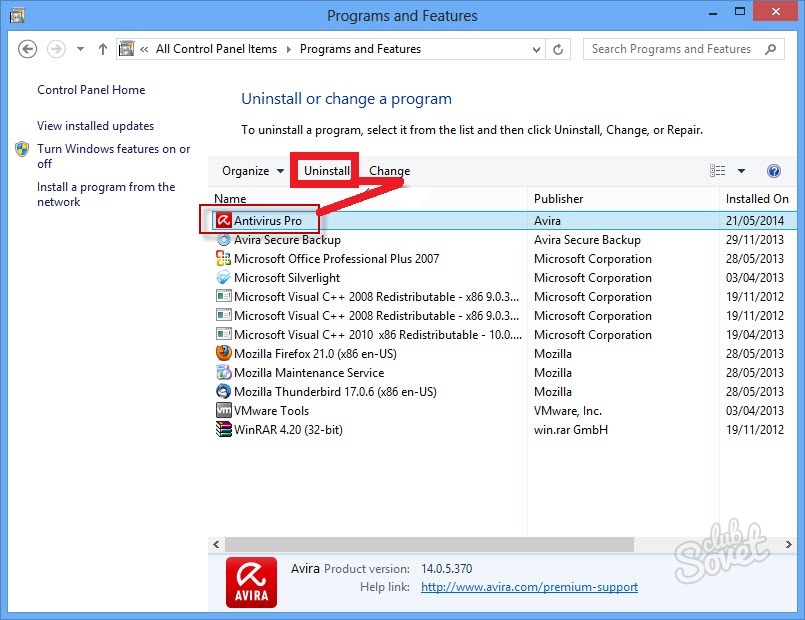Open the Help question mark icon
805x620 pixels.
click(x=773, y=171)
